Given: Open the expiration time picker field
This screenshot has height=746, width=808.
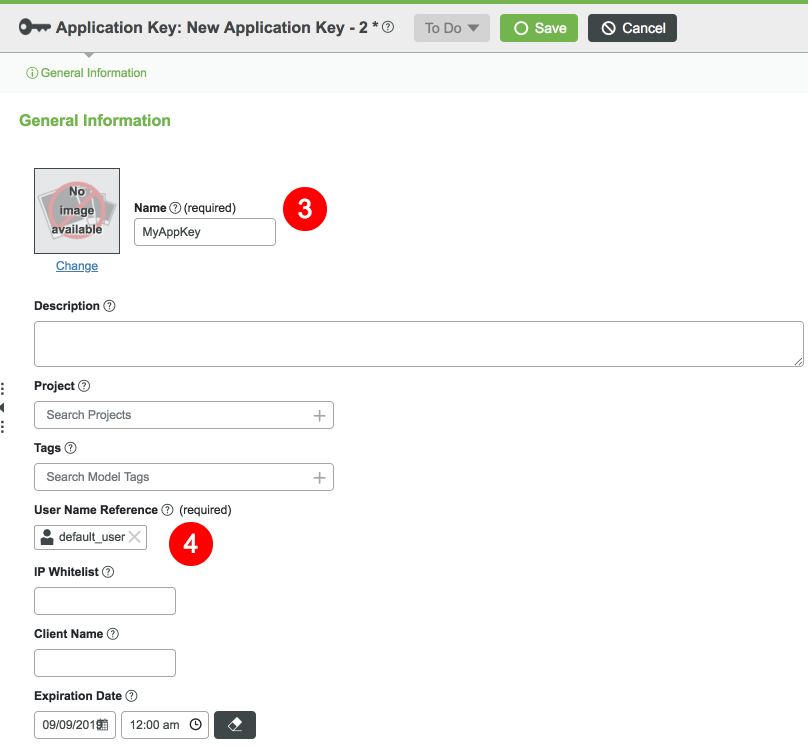Looking at the screenshot, I should tap(164, 725).
